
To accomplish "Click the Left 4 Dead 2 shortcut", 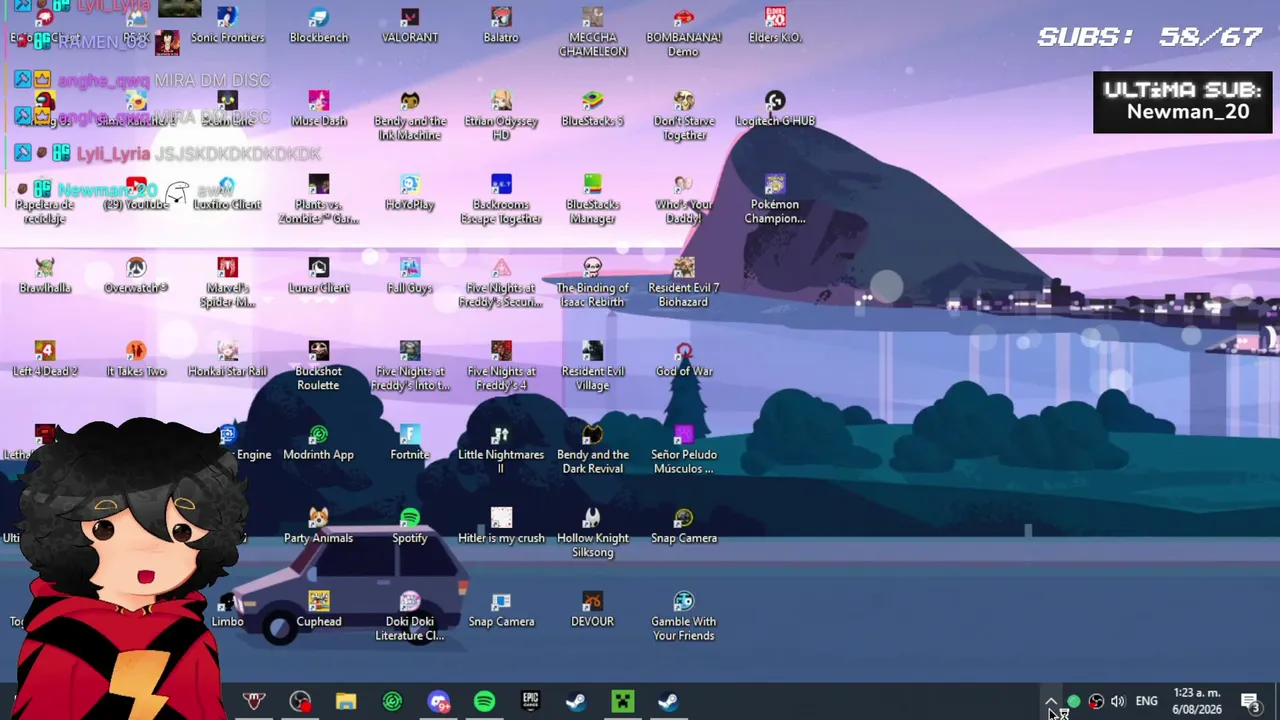I will (x=45, y=359).
